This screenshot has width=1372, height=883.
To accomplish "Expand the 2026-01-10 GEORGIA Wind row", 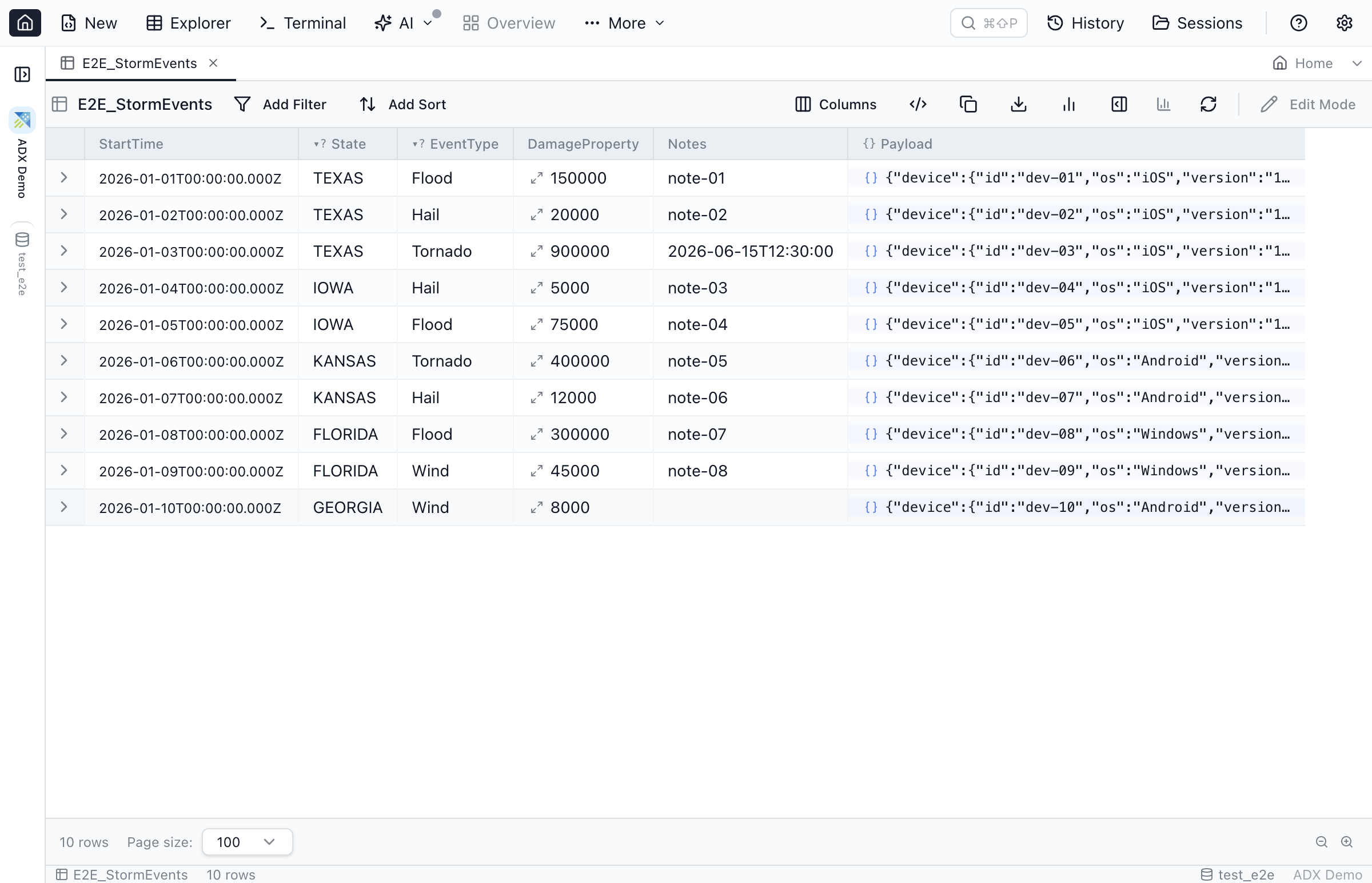I will pyautogui.click(x=64, y=507).
